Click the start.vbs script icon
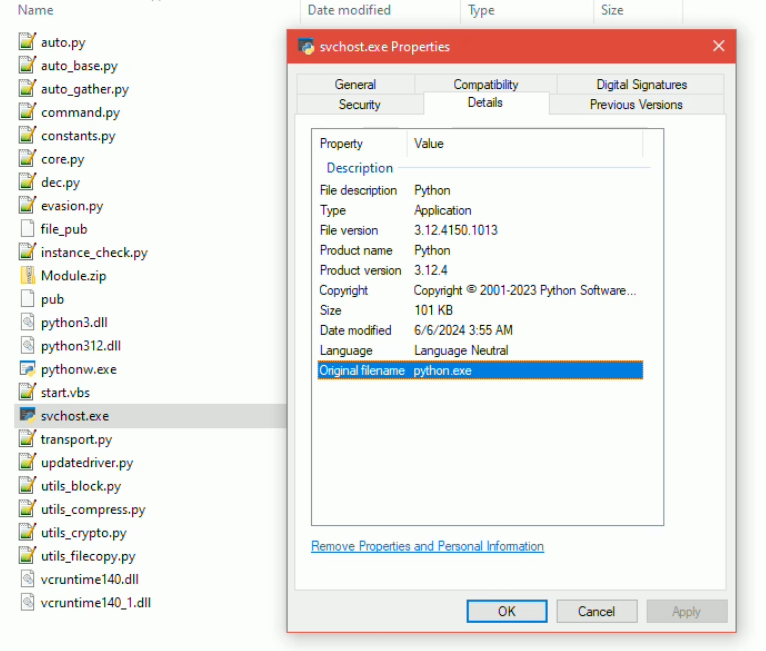This screenshot has width=766, height=651. click(27, 392)
